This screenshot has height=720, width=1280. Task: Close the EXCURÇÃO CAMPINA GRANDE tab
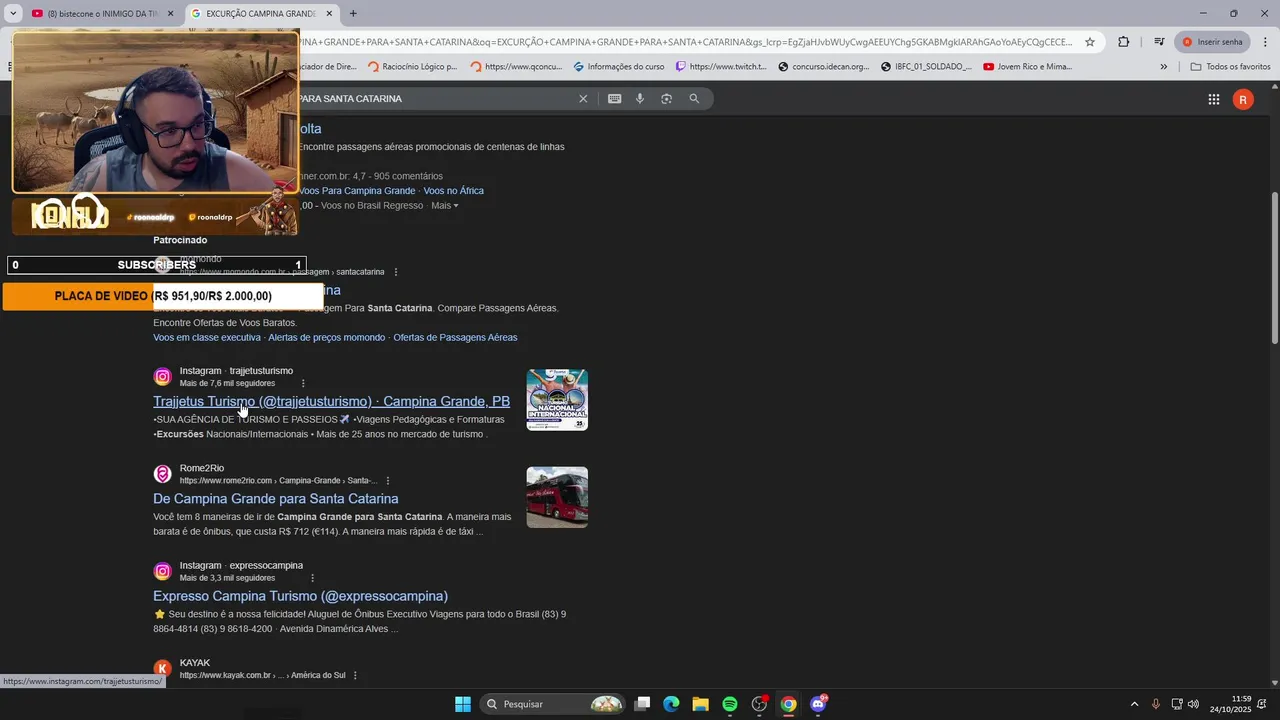pos(330,14)
